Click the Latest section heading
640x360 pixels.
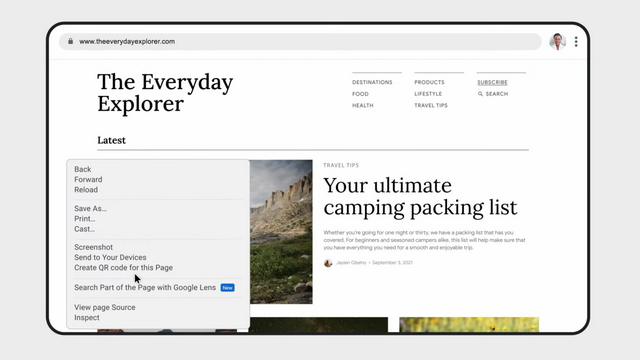pyautogui.click(x=111, y=140)
